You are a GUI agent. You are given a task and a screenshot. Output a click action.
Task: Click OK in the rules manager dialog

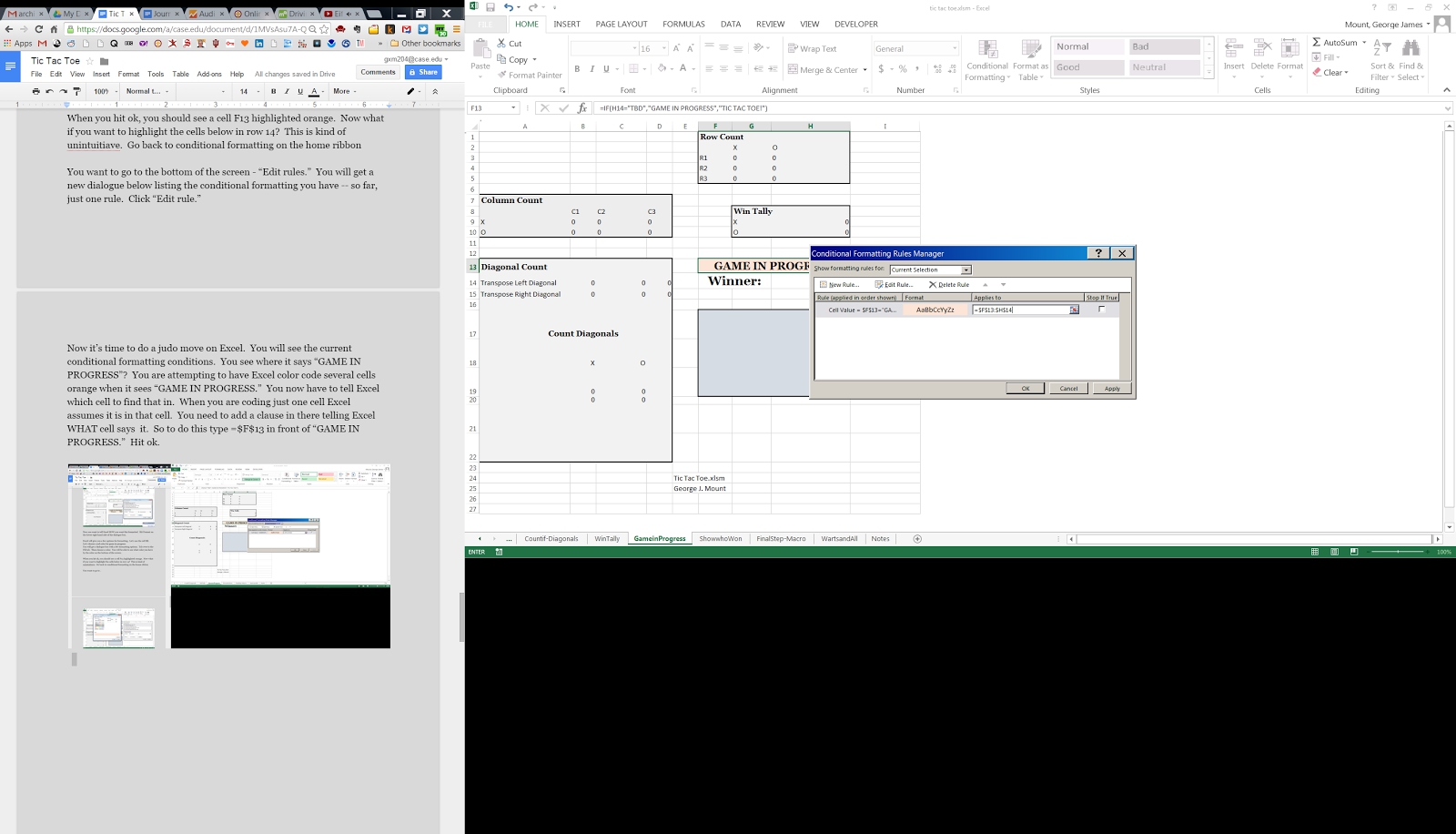point(1025,389)
